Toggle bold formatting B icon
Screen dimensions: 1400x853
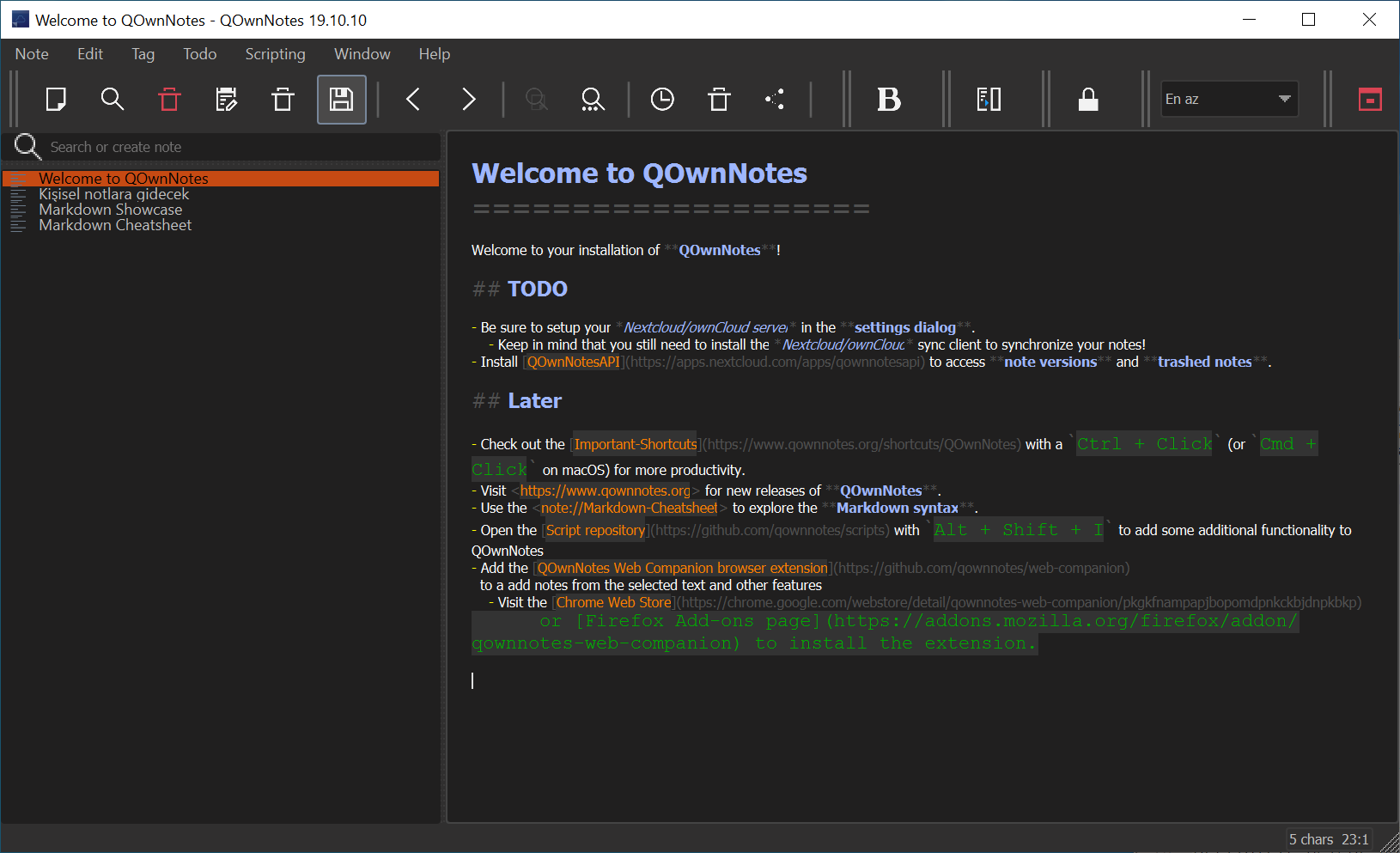889,100
